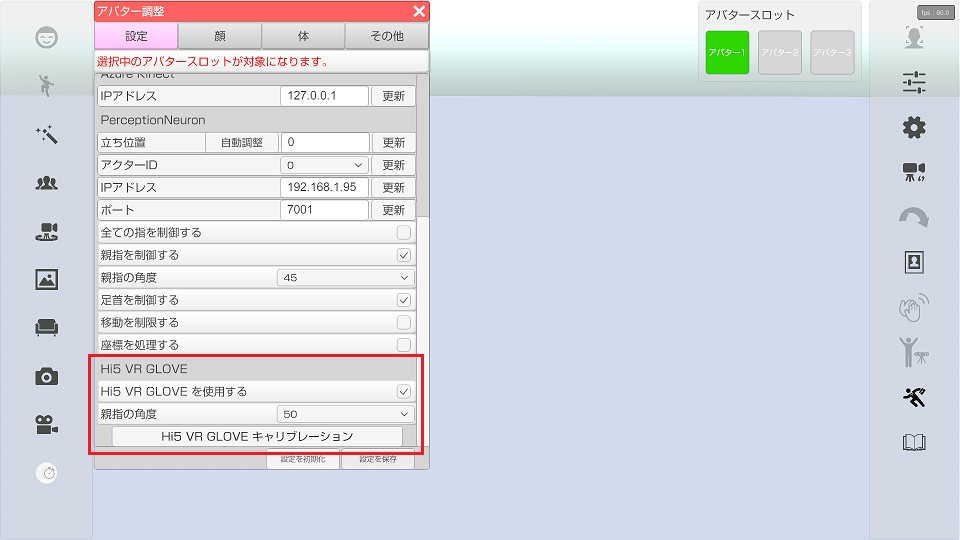Click Hi5 VR GLOVE キャリブレーション button
Viewport: 960px width, 540px height.
[x=257, y=437]
